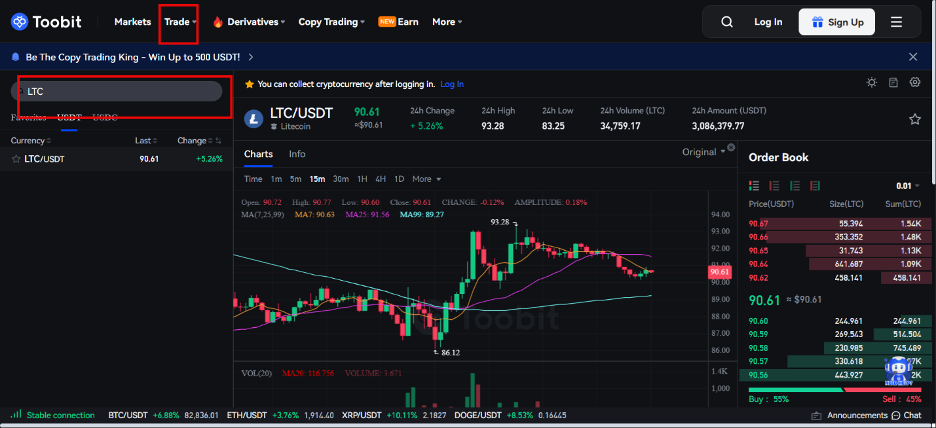The image size is (936, 428).
Task: Star LTC/USDT in the currency list
Action: [16, 159]
